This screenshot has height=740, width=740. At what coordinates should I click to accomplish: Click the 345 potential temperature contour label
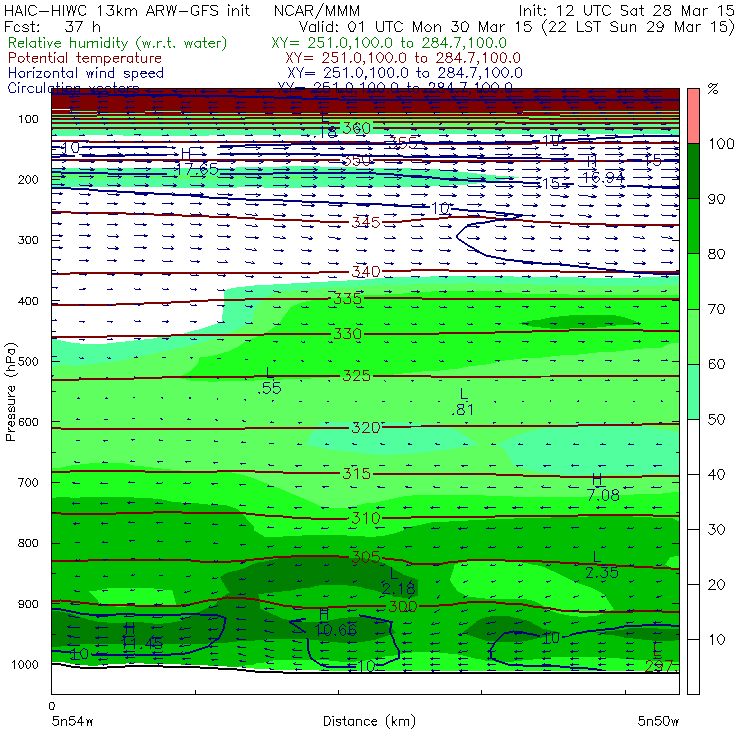[365, 222]
